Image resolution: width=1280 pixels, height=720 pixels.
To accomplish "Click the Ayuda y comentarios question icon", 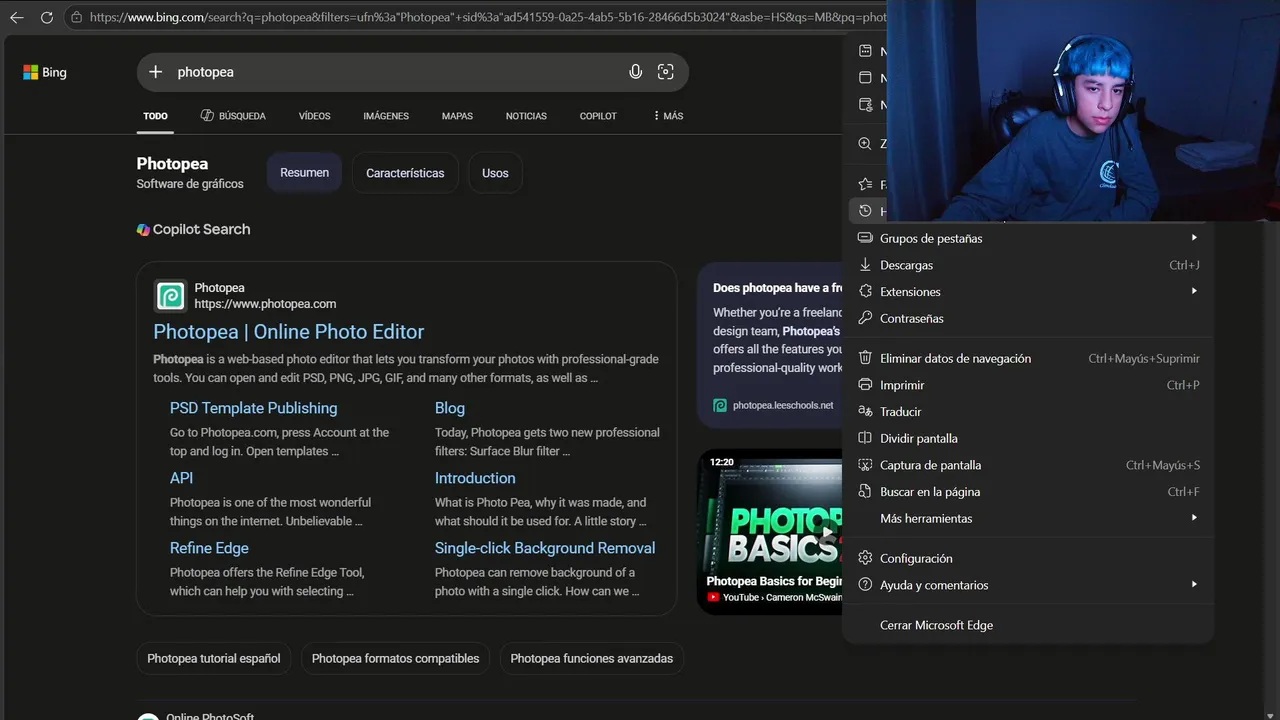I will click(x=866, y=585).
